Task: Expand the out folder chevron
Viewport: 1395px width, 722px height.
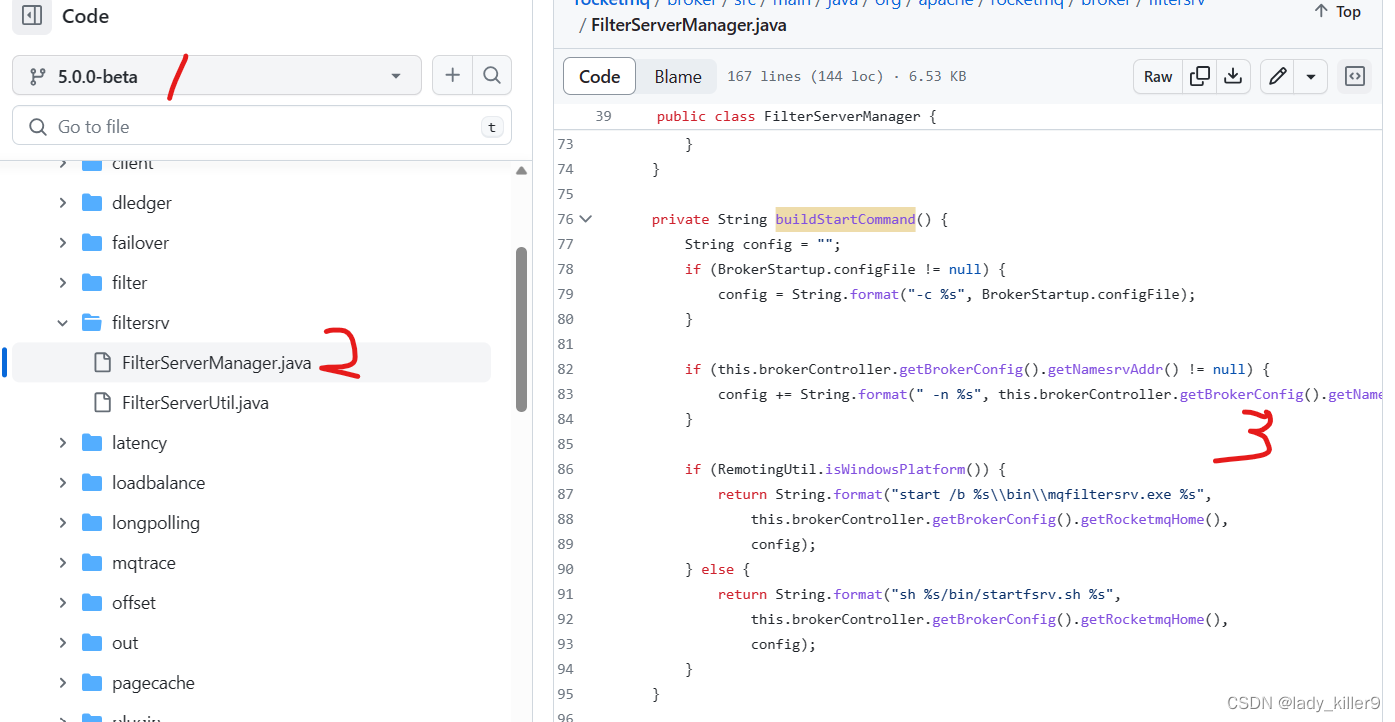Action: pos(62,643)
